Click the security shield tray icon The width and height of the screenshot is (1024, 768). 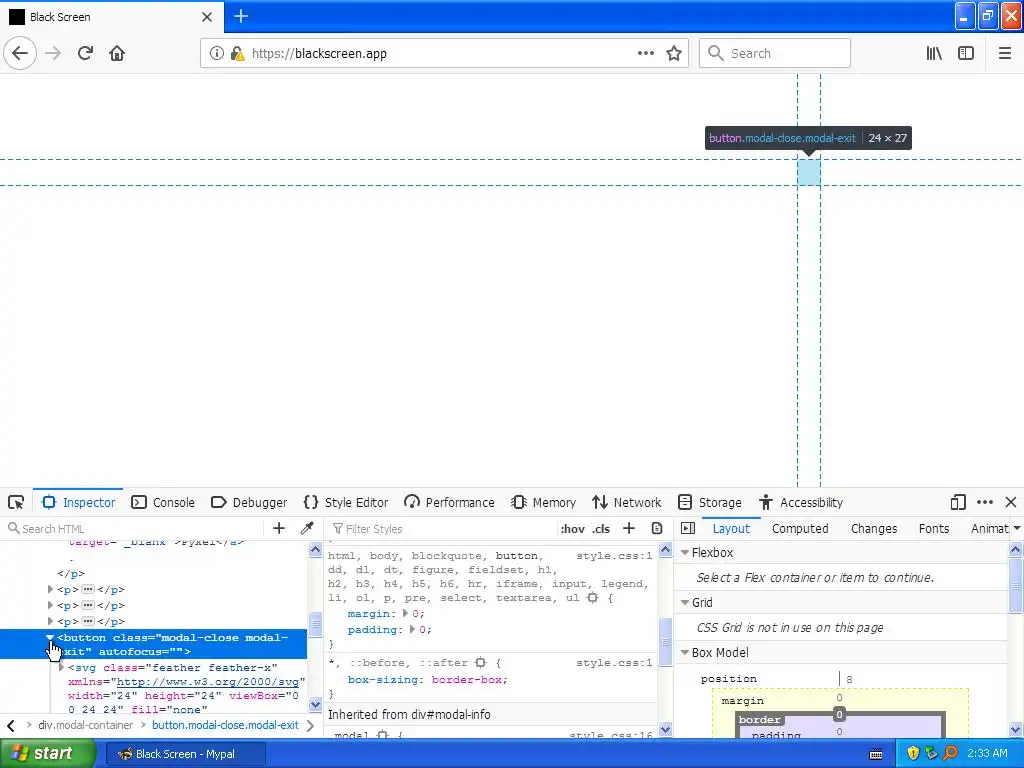[913, 753]
